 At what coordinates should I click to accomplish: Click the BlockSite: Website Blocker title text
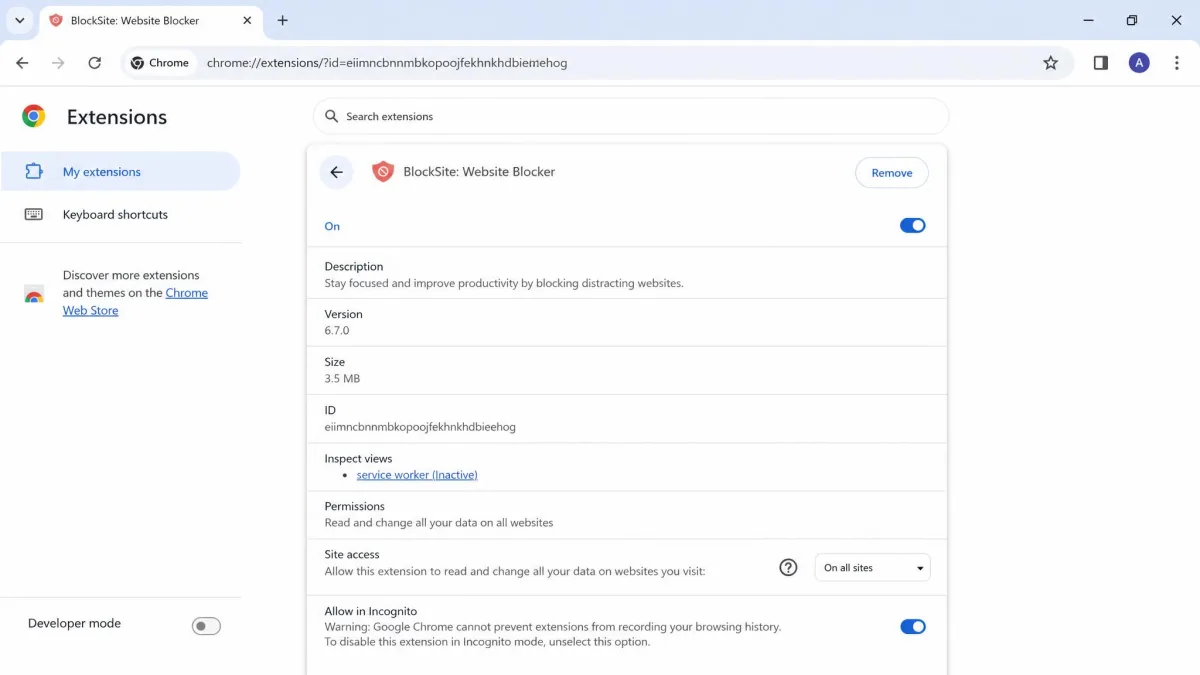479,172
